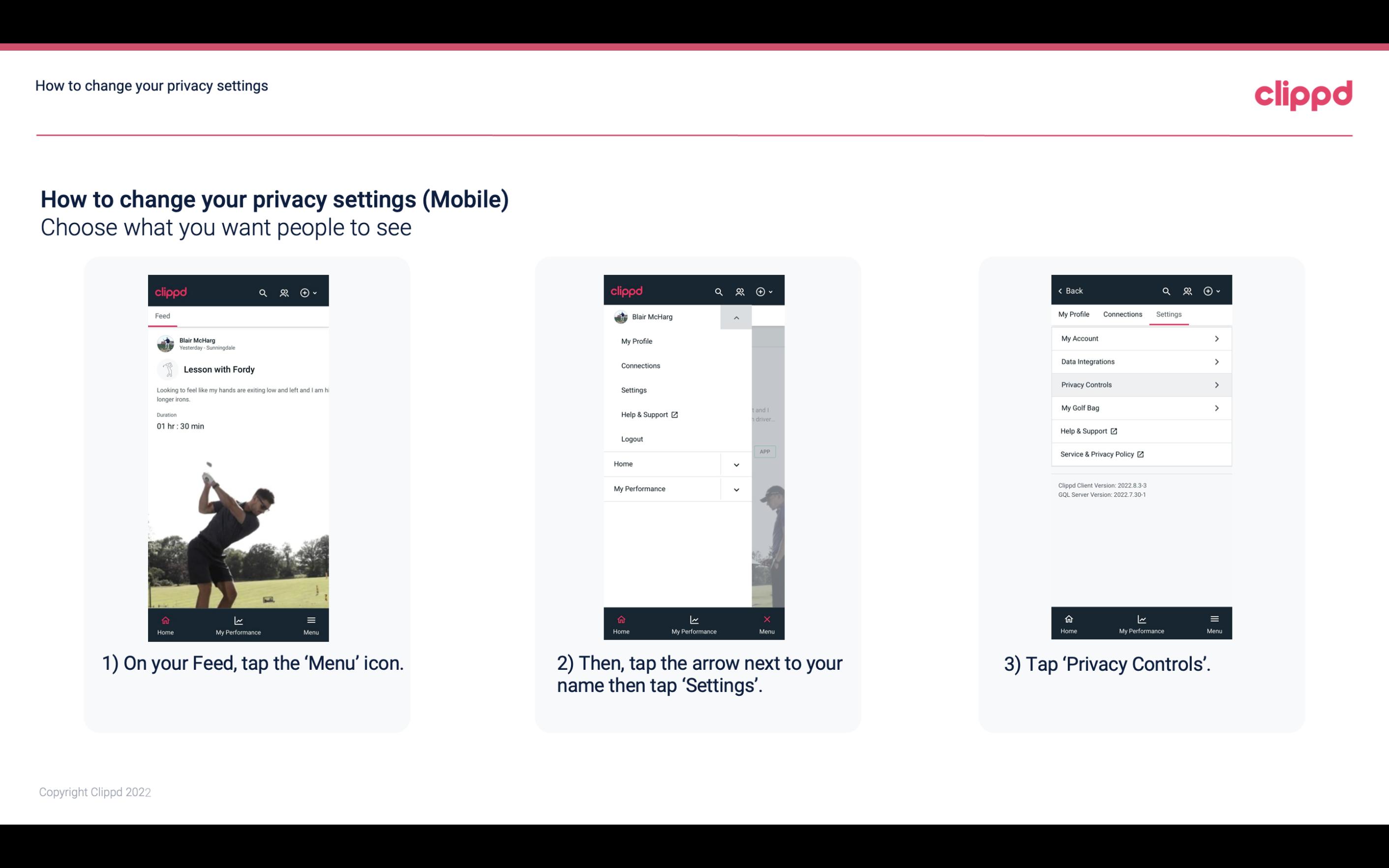The width and height of the screenshot is (1389, 868).
Task: Select the My Profile tab in settings
Action: coord(1074,314)
